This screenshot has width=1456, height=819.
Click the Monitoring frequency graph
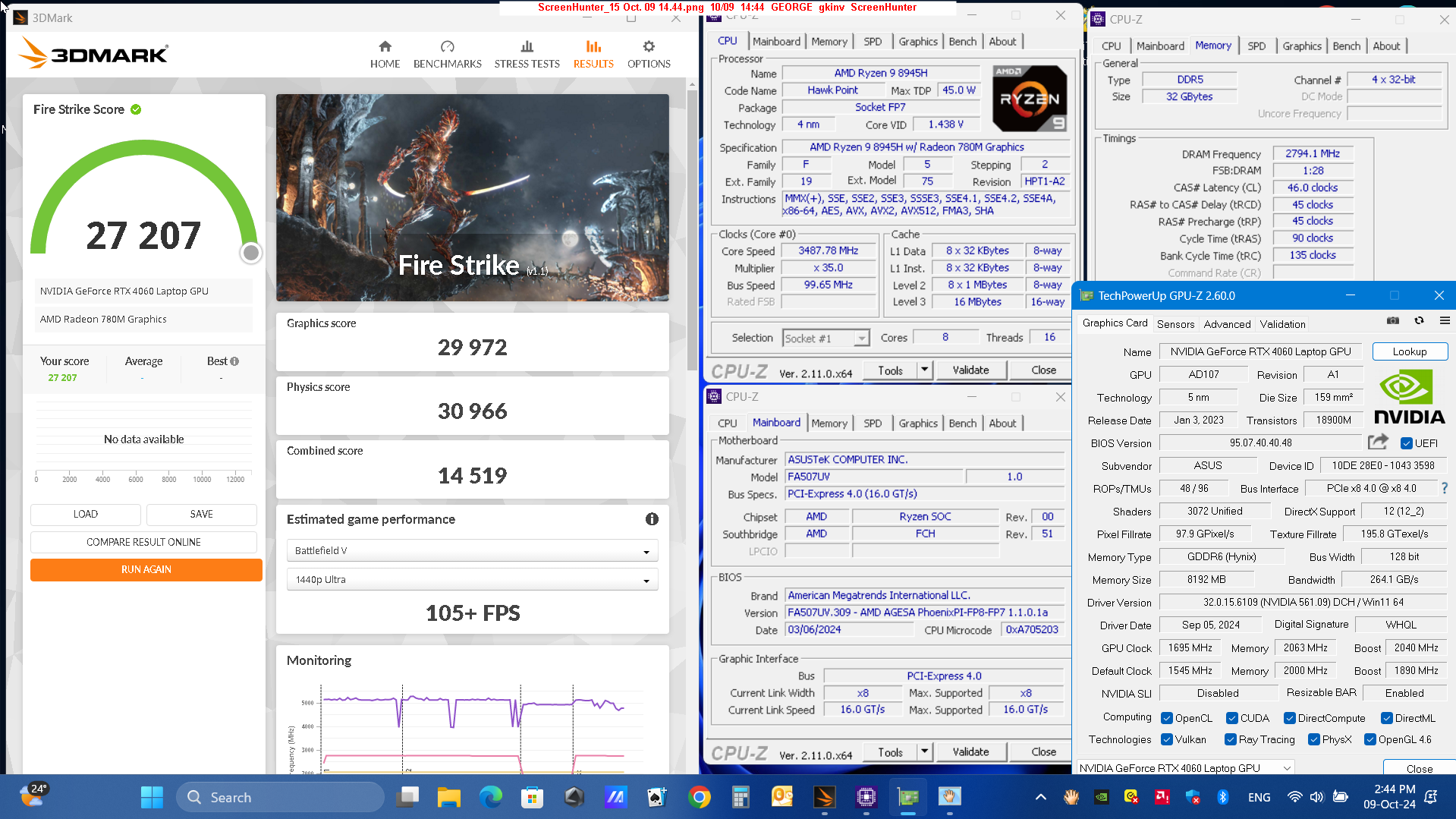tap(473, 729)
